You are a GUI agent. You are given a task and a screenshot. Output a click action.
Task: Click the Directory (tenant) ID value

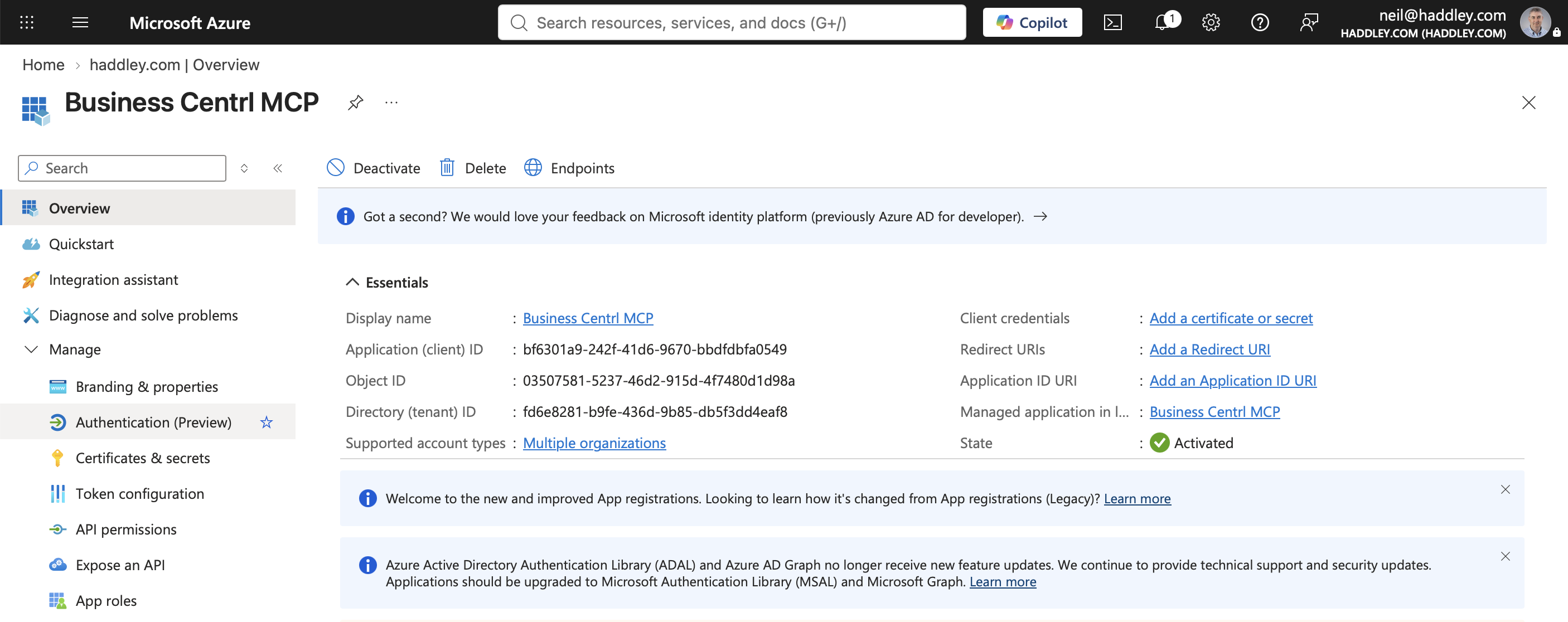coord(655,411)
